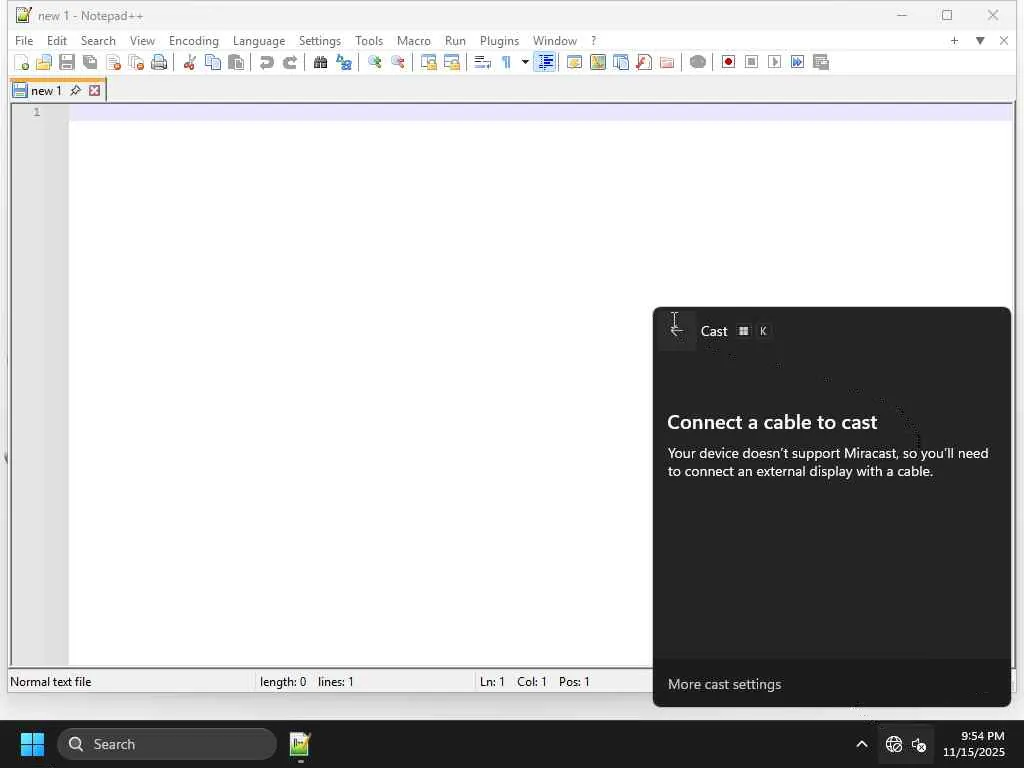
Task: Click the Notepad++ taskbar icon
Action: tap(300, 744)
